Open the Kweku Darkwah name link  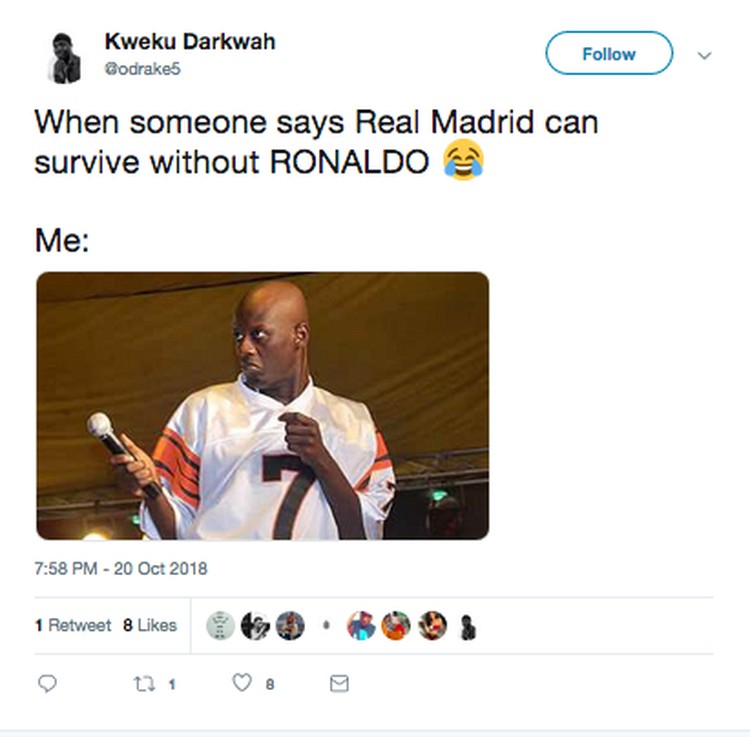[x=190, y=42]
